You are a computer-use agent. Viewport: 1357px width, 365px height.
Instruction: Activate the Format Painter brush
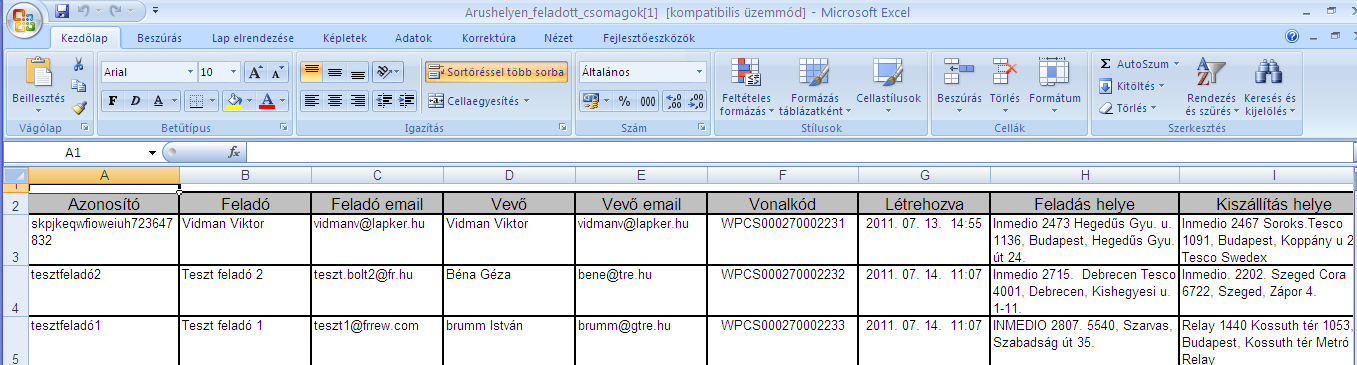tap(79, 108)
